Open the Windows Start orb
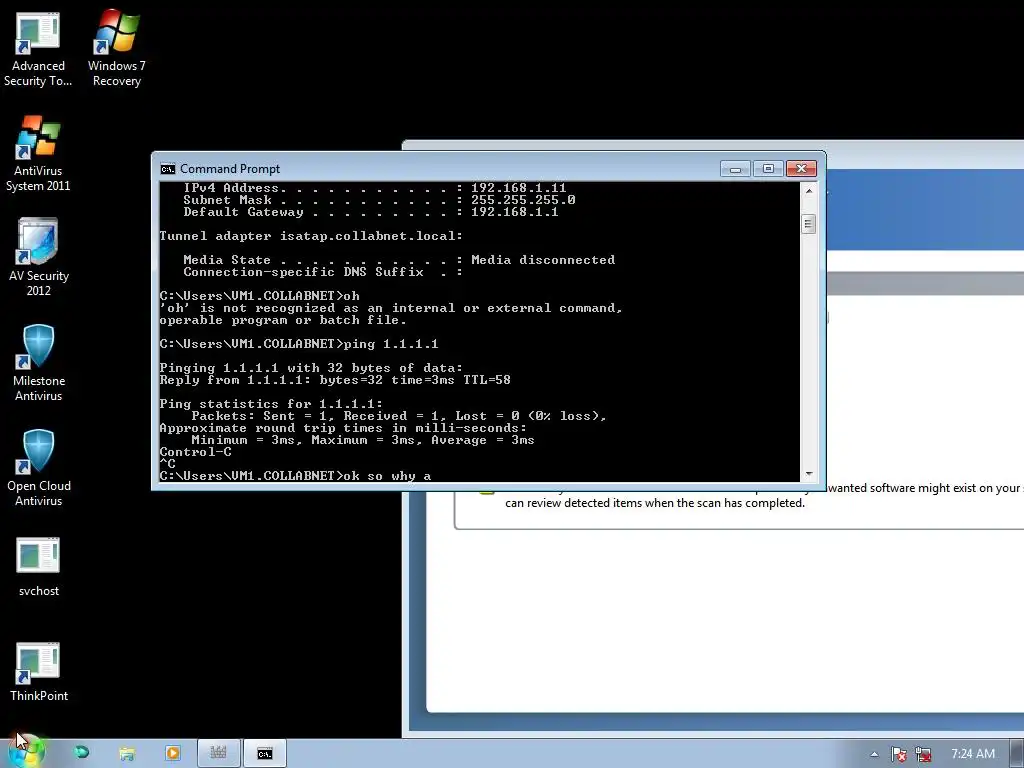The width and height of the screenshot is (1024, 768). point(27,753)
